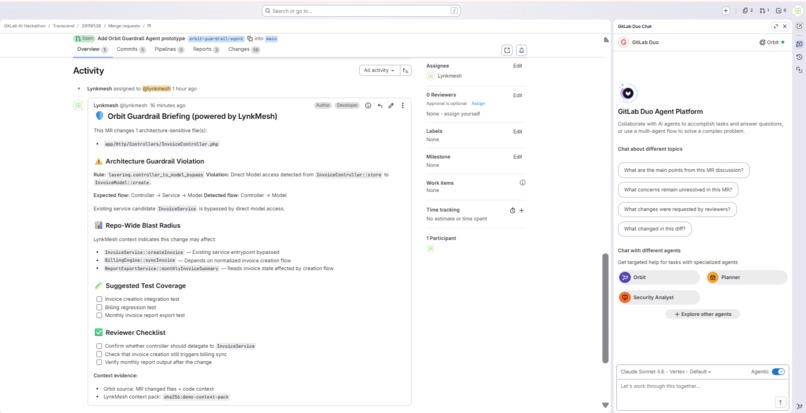The width and height of the screenshot is (806, 413).
Task: Click the Orbit agent status indicator in chat header
Action: 772,42
